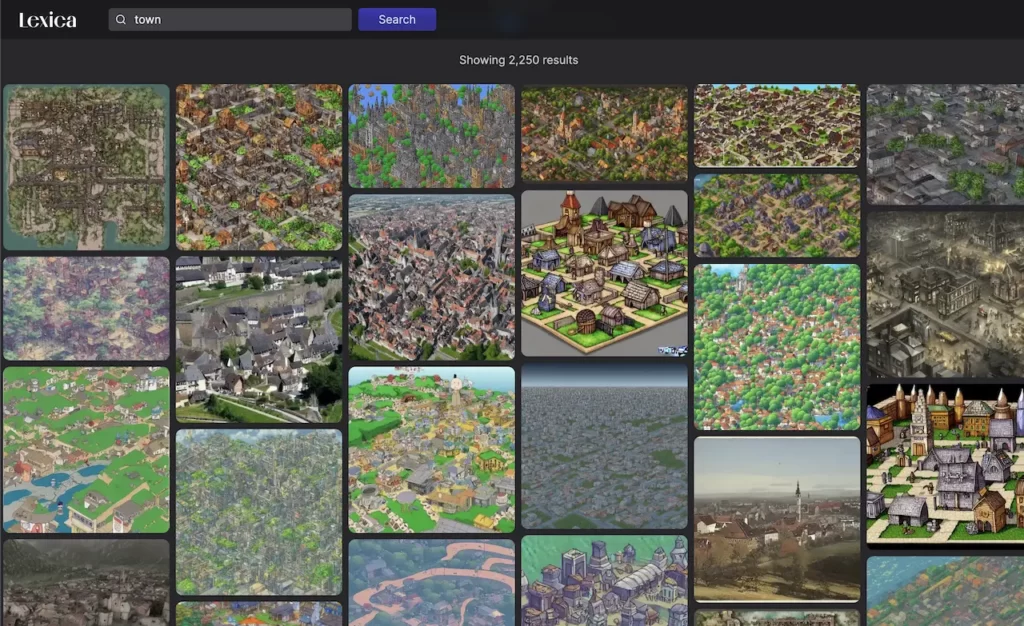The height and width of the screenshot is (626, 1024).
Task: Open the hazy skyline painting with church spire
Action: [x=777, y=519]
